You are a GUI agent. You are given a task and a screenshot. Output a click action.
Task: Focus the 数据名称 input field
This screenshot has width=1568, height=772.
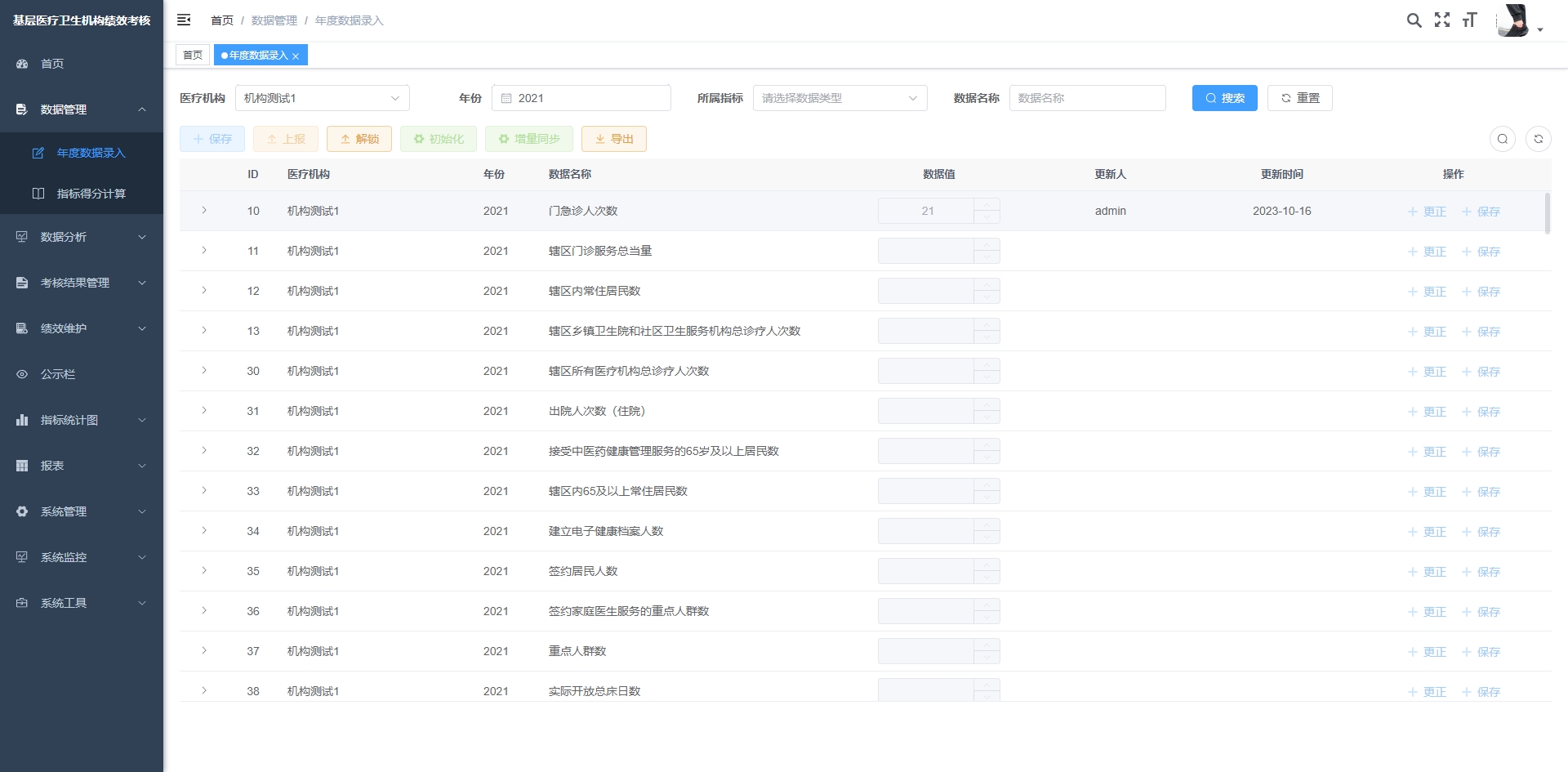click(1088, 98)
